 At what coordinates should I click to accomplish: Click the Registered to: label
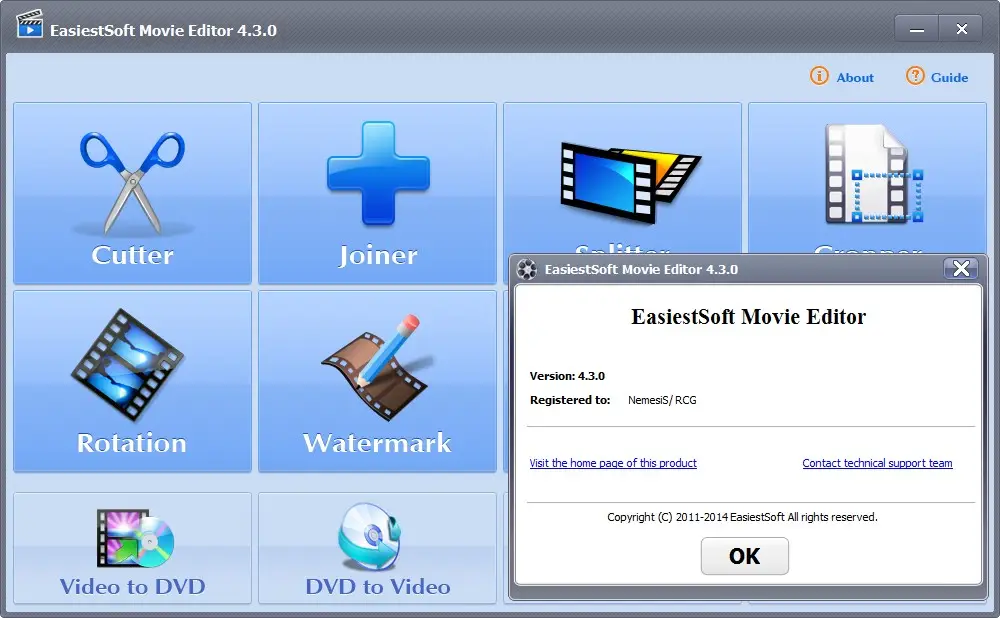coord(570,400)
